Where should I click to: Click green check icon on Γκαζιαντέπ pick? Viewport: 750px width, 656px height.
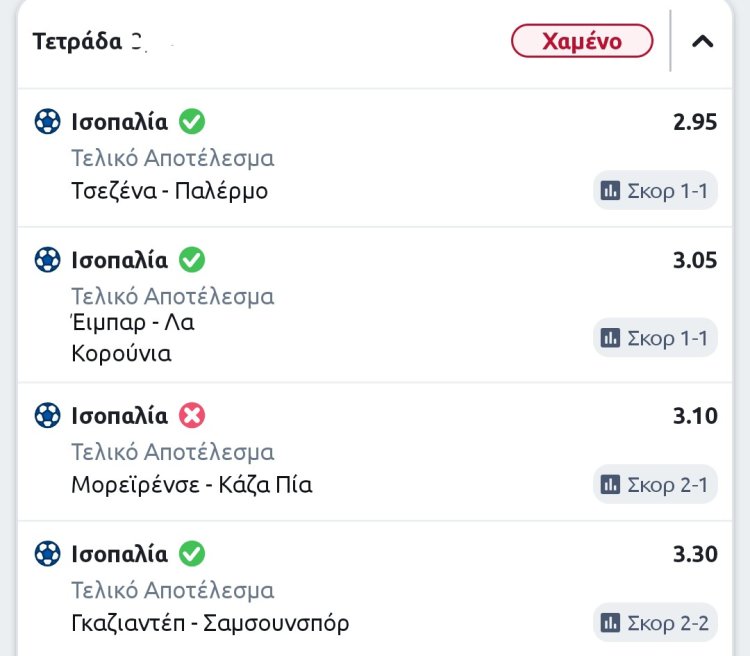point(191,553)
